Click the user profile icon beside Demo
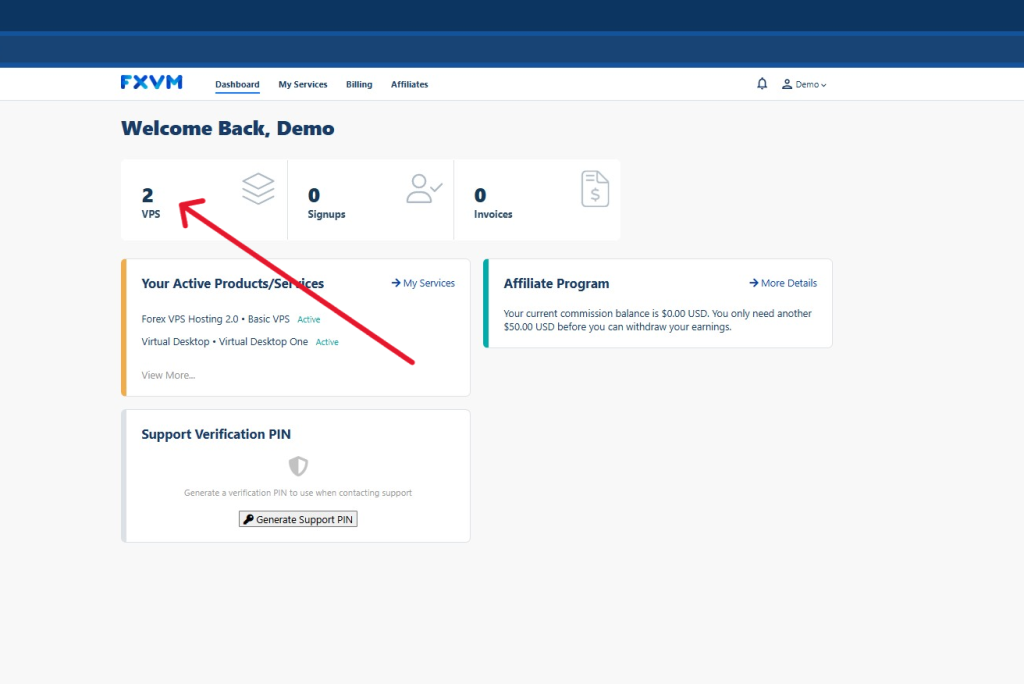The height and width of the screenshot is (684, 1024). pos(787,85)
